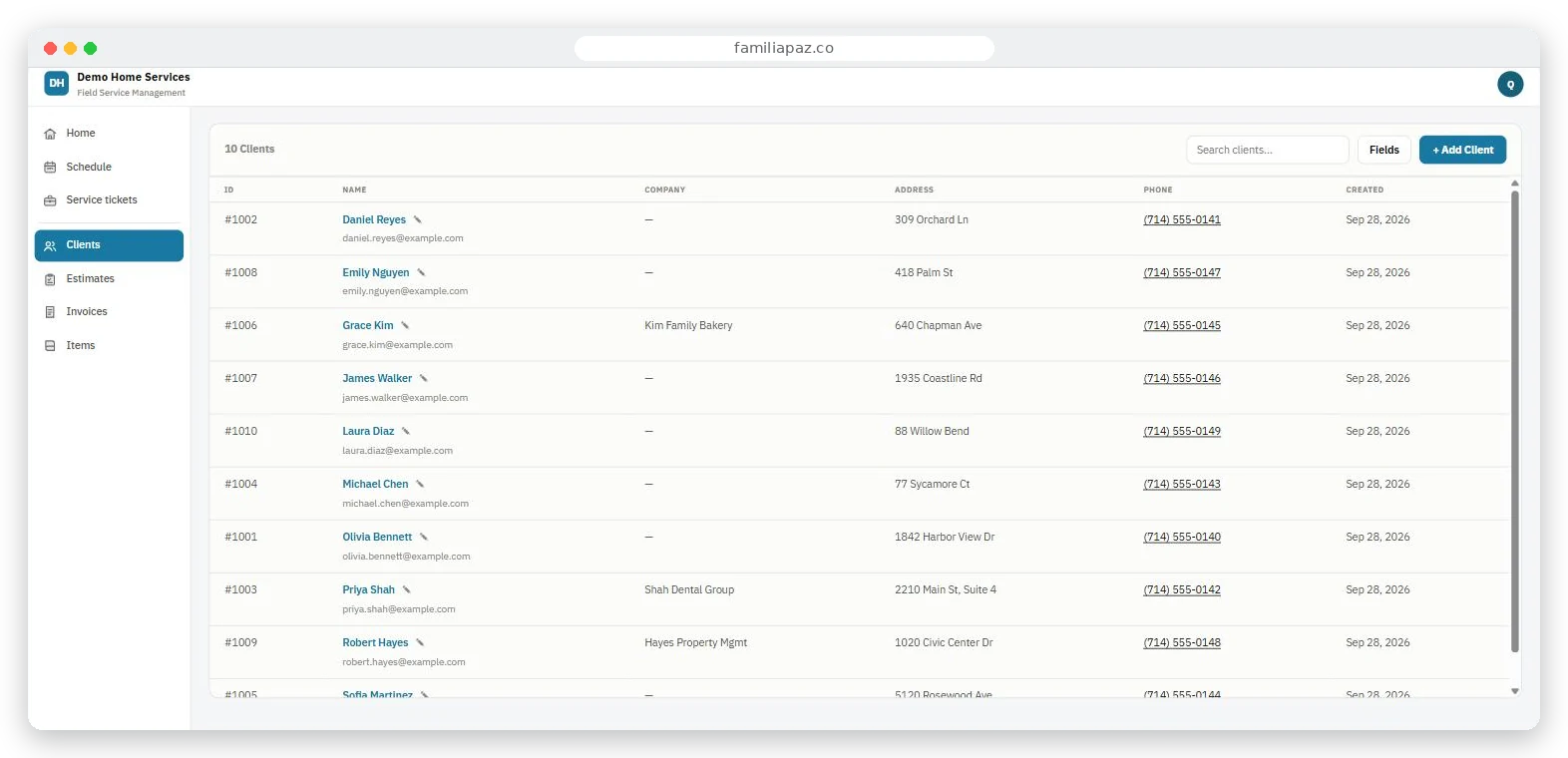Edit Emily Nguyen with the pencil icon
The width and height of the screenshot is (1568, 758).
click(421, 272)
